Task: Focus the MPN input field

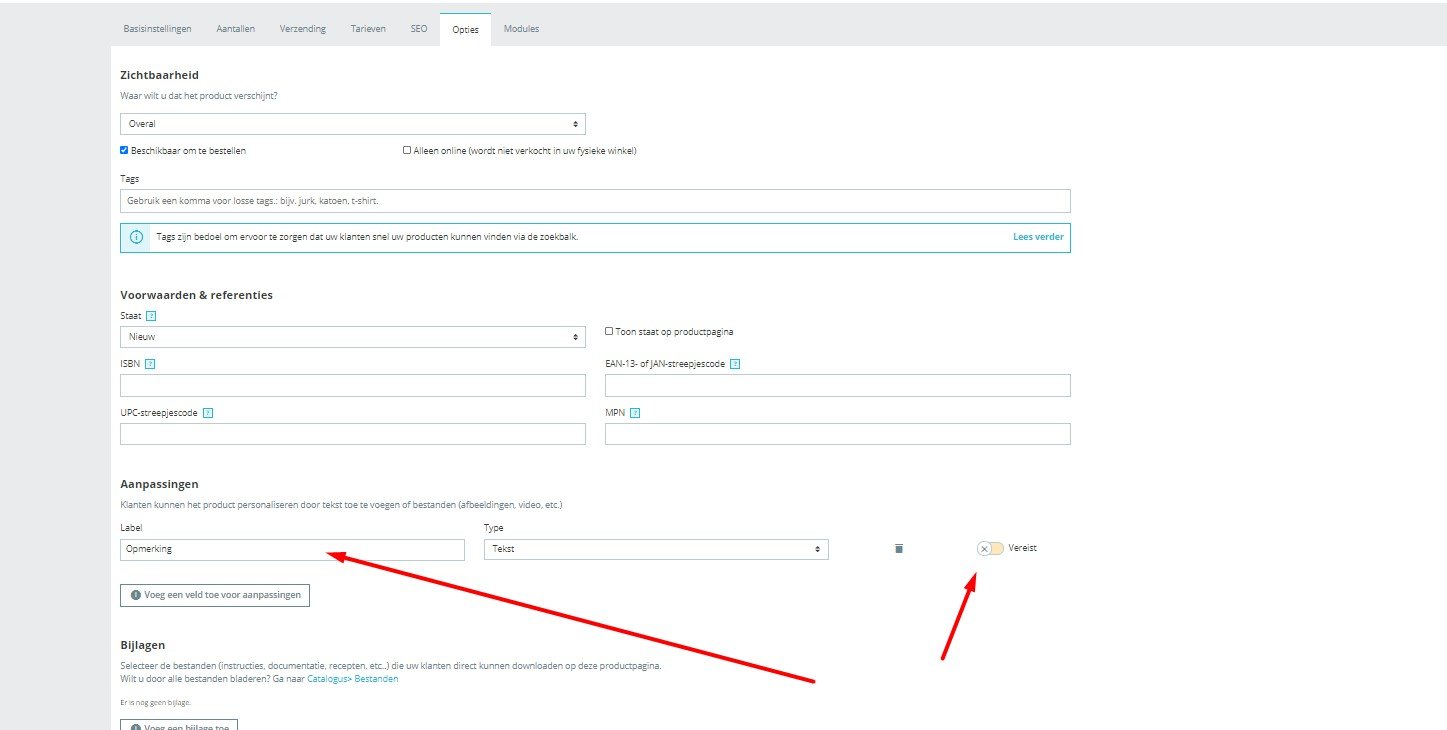Action: tap(838, 434)
